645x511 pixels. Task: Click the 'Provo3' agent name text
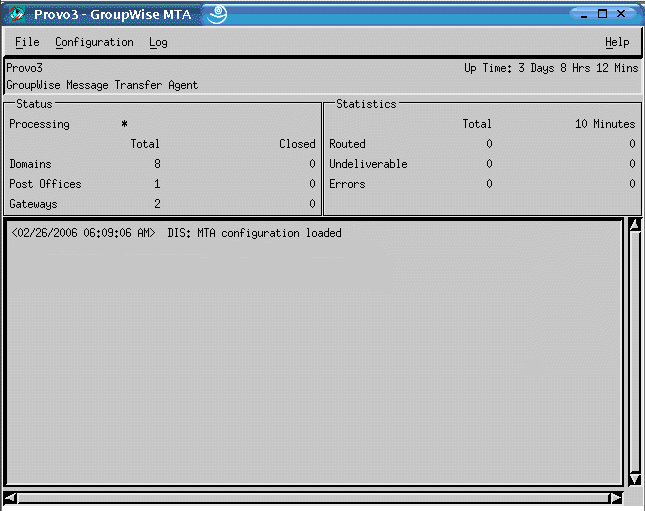pos(24,68)
